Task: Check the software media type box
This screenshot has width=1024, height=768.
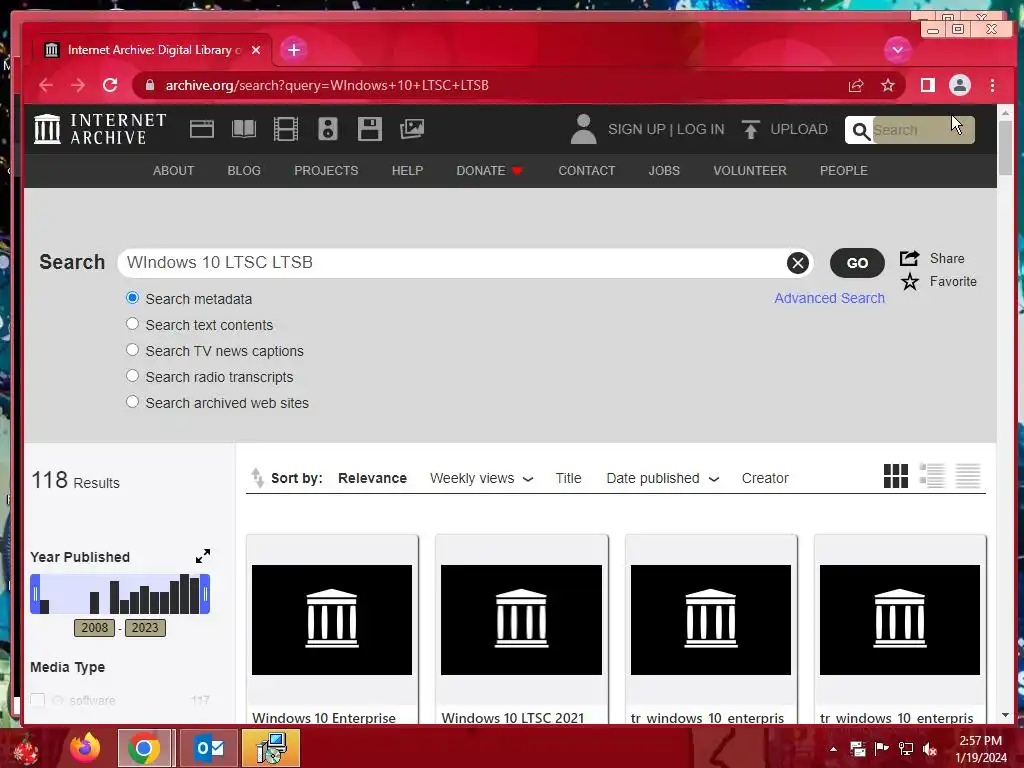Action: click(x=38, y=700)
